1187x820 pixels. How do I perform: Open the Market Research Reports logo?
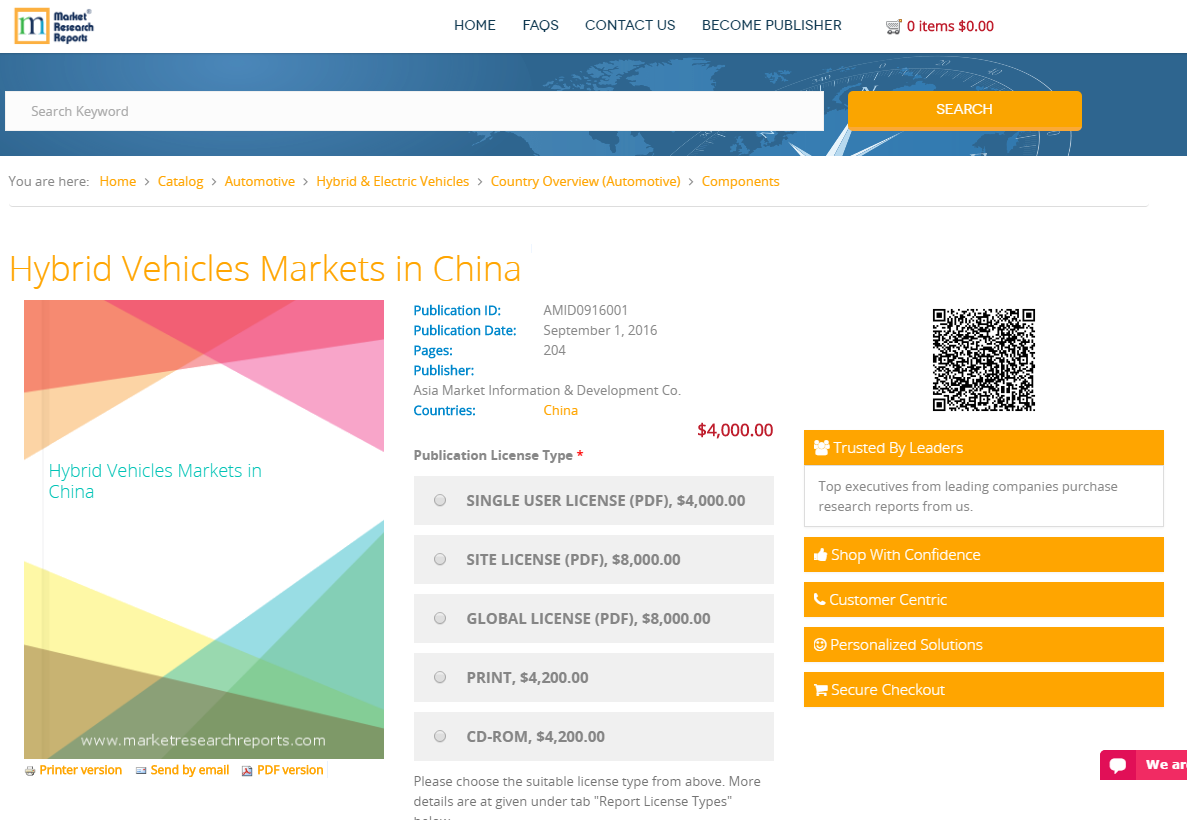click(55, 27)
